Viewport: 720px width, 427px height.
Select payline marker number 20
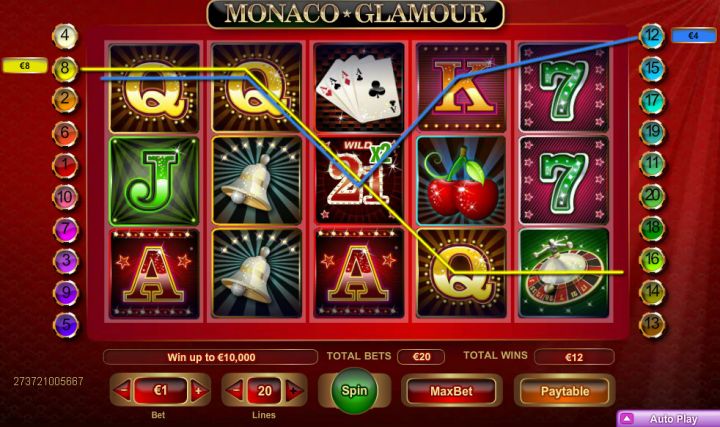pyautogui.click(x=652, y=196)
